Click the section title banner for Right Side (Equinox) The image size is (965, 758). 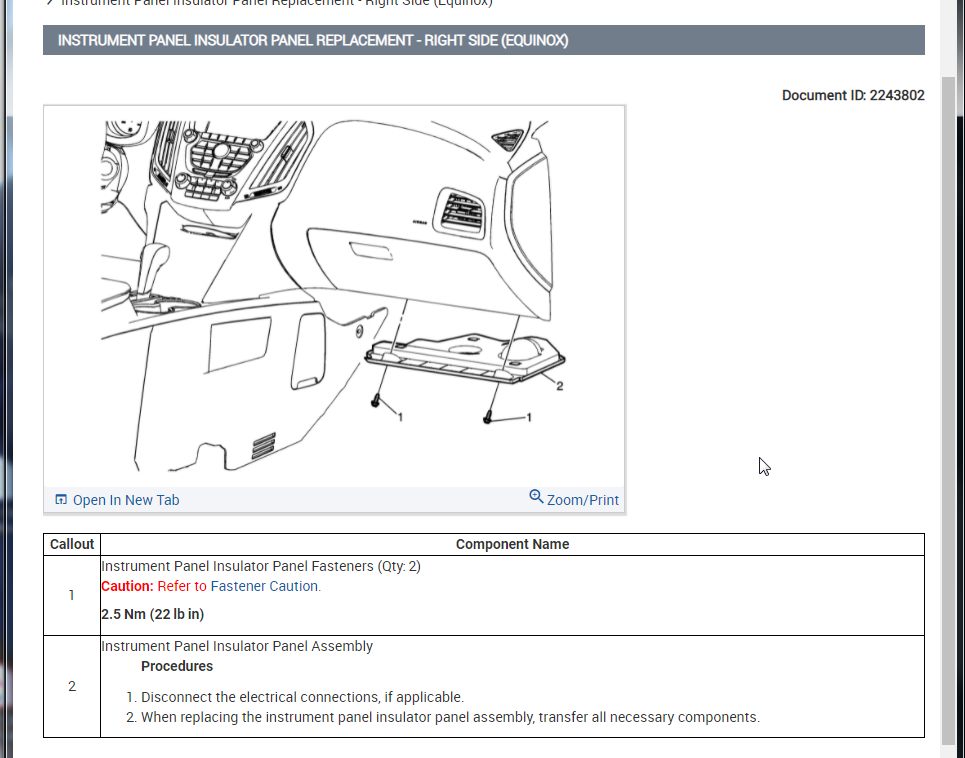[484, 40]
